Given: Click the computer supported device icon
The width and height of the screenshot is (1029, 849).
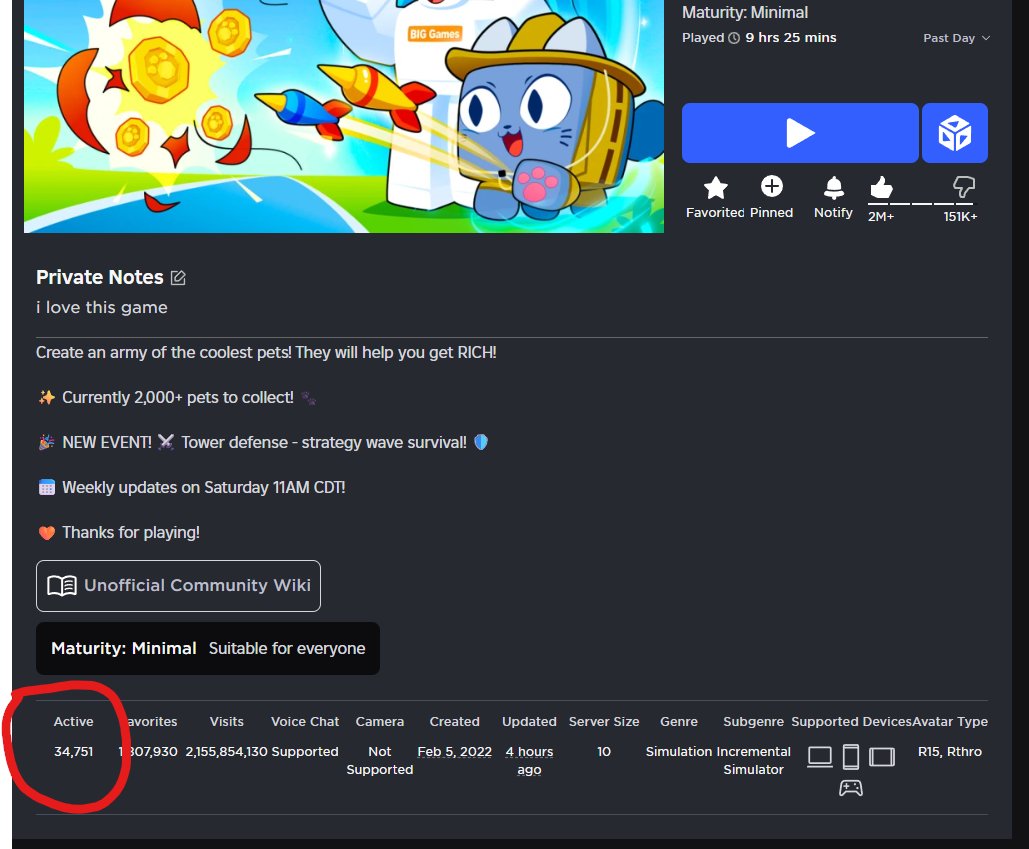Looking at the screenshot, I should (x=820, y=756).
